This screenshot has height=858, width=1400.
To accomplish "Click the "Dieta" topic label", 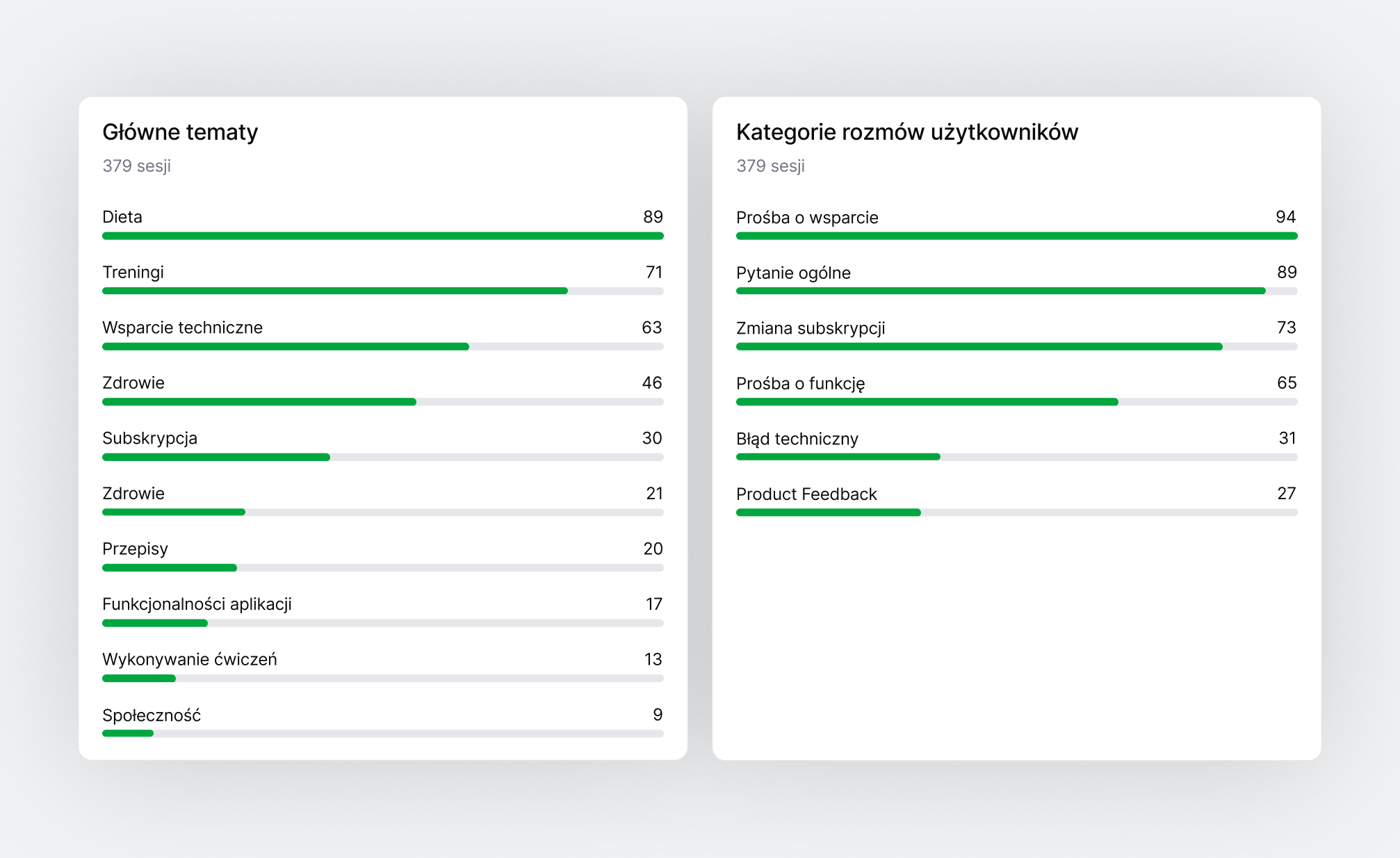I will [122, 217].
